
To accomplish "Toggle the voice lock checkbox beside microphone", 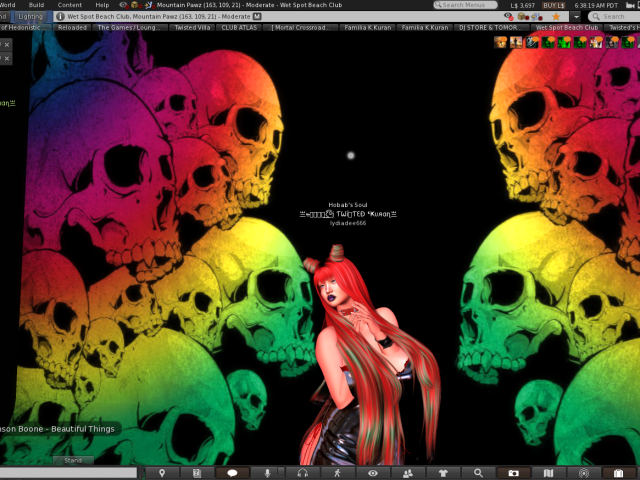I will tap(281, 471).
